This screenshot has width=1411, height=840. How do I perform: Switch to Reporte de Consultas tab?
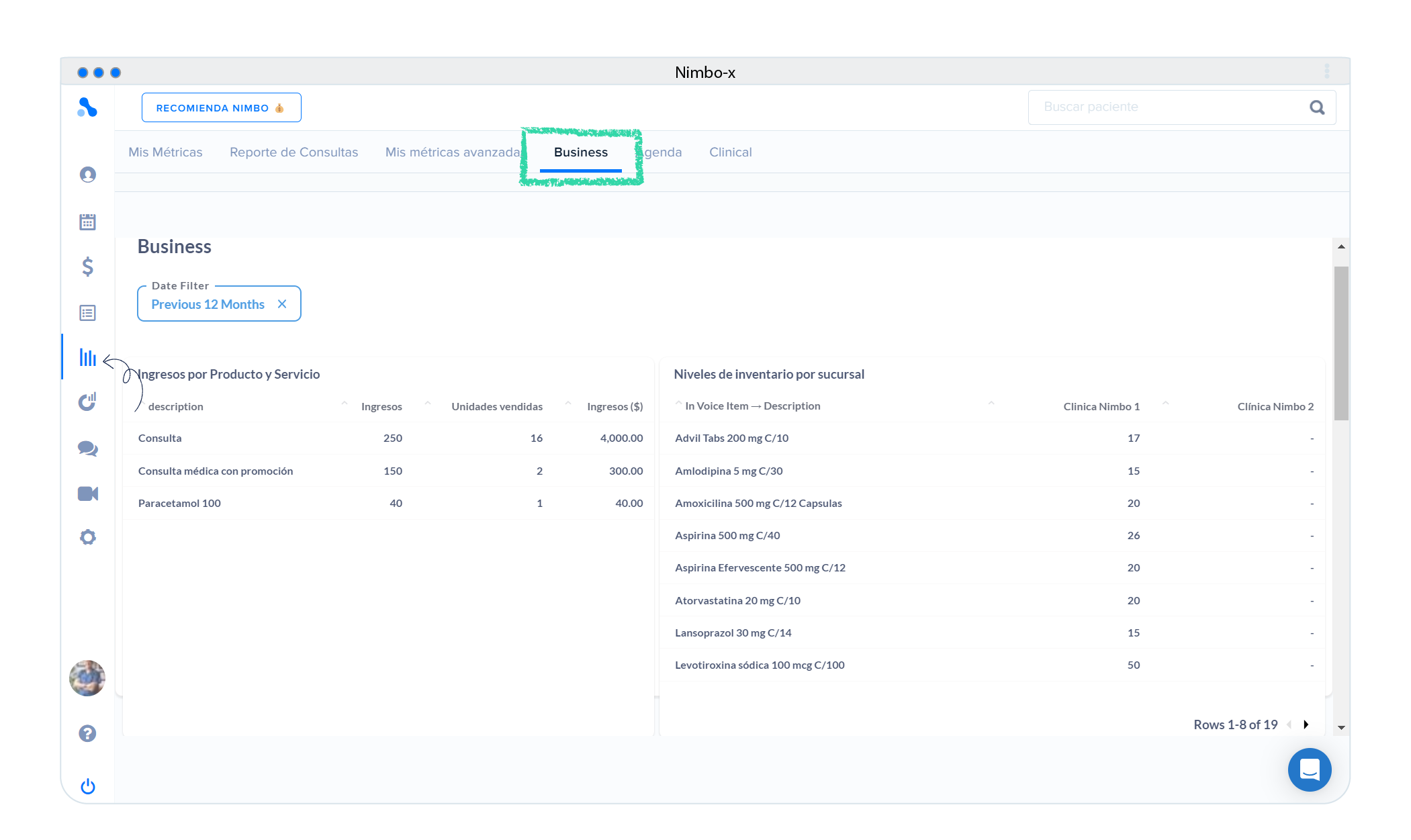point(293,152)
